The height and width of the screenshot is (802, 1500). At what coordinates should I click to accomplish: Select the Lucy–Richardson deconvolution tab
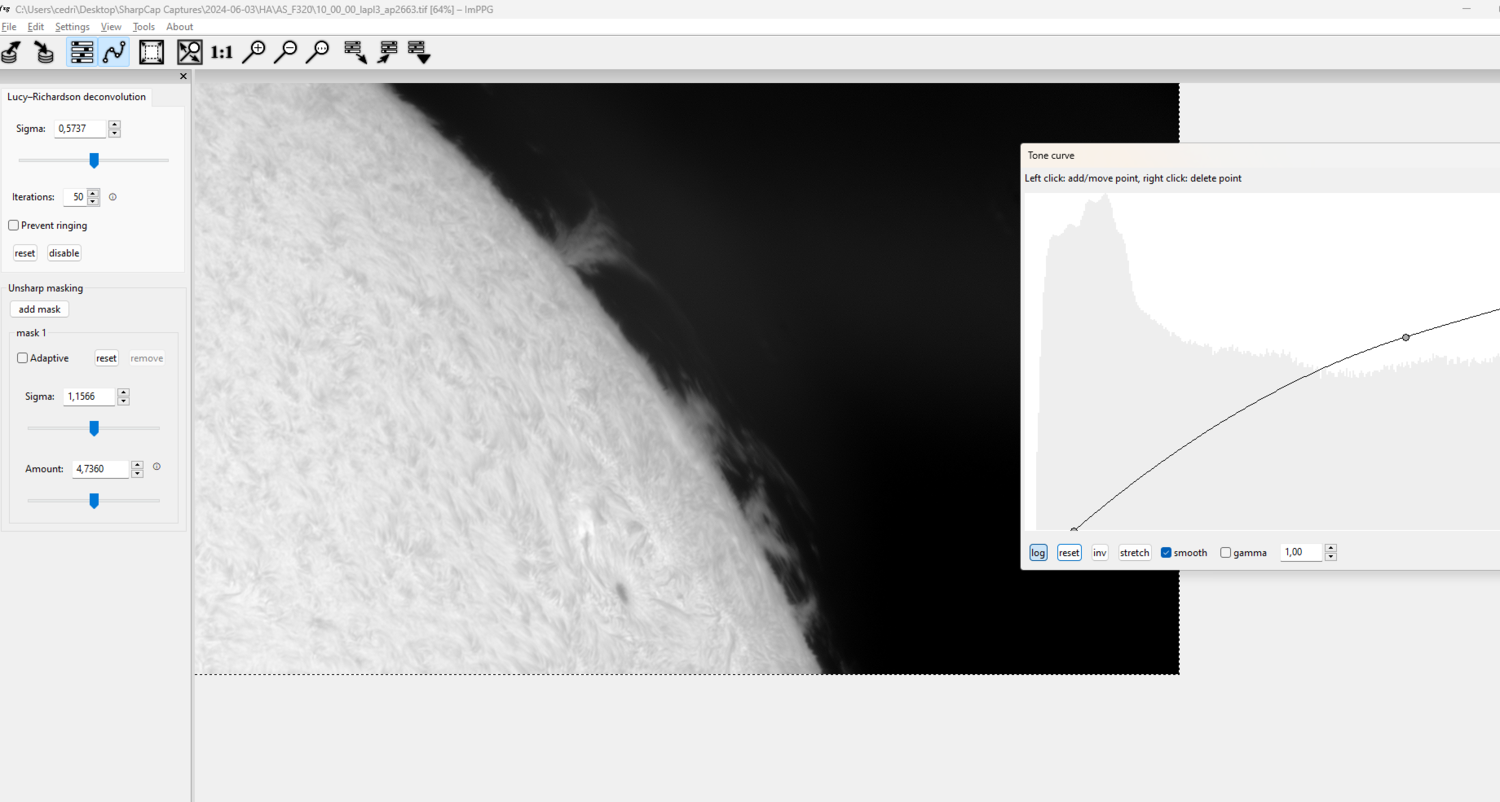click(x=77, y=97)
